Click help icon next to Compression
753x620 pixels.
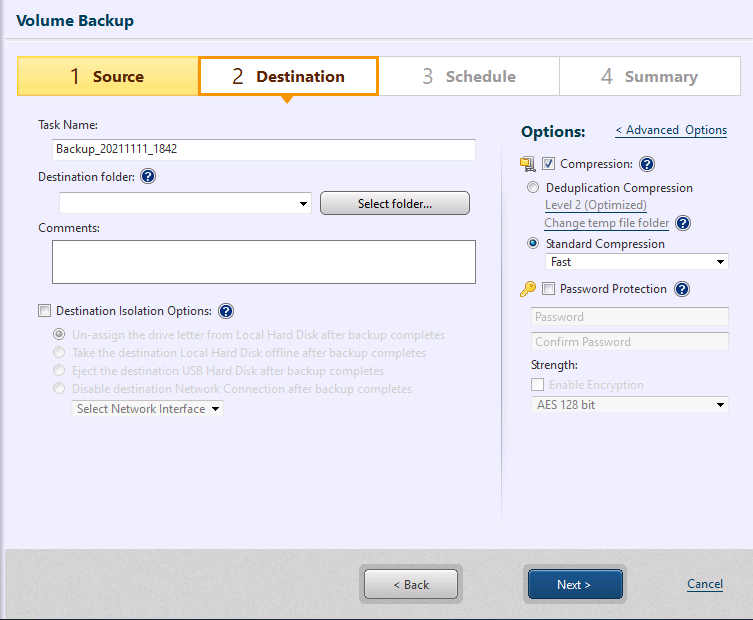coord(647,164)
